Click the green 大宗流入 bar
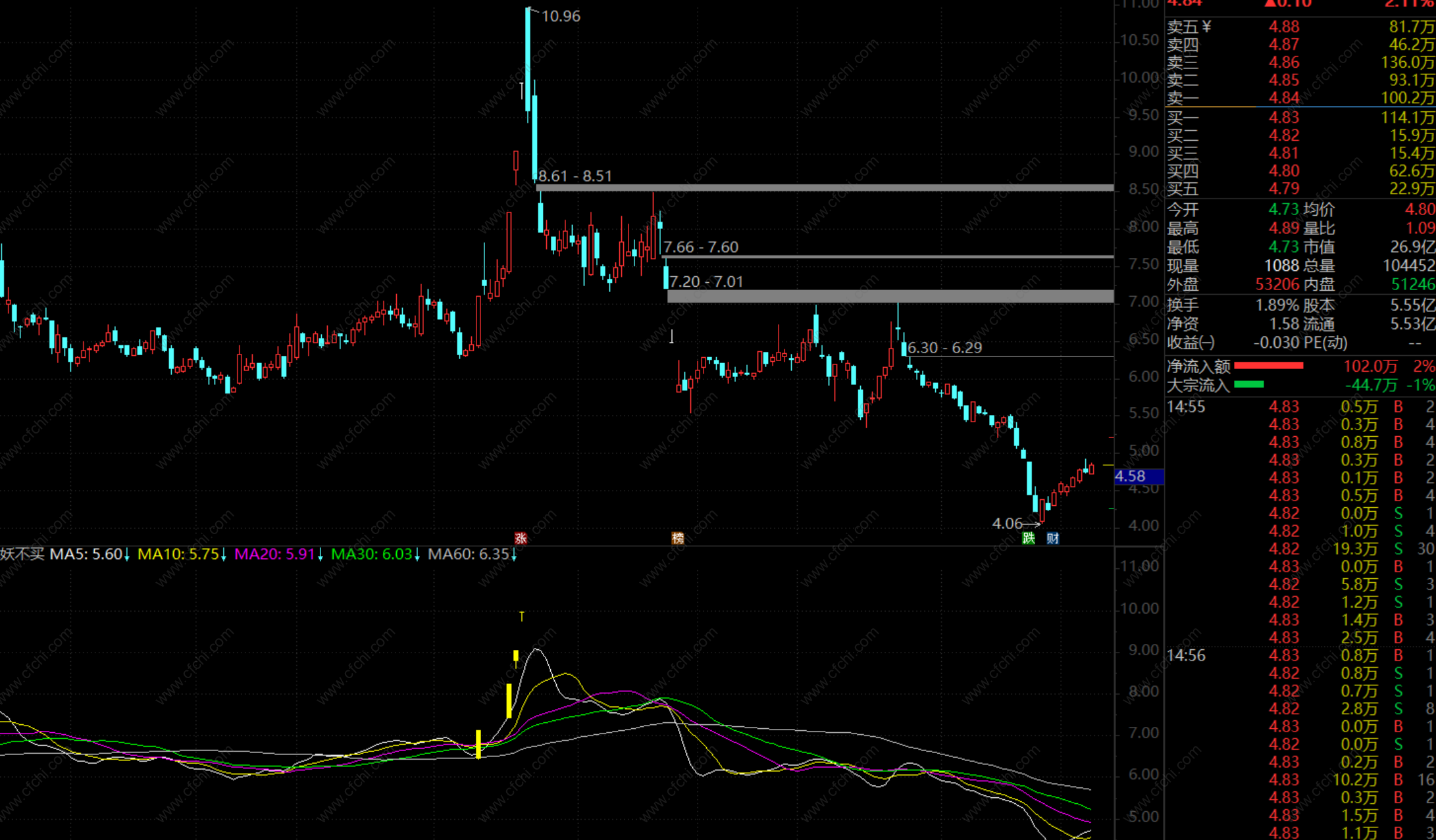This screenshot has height=840, width=1436. [x=1248, y=385]
